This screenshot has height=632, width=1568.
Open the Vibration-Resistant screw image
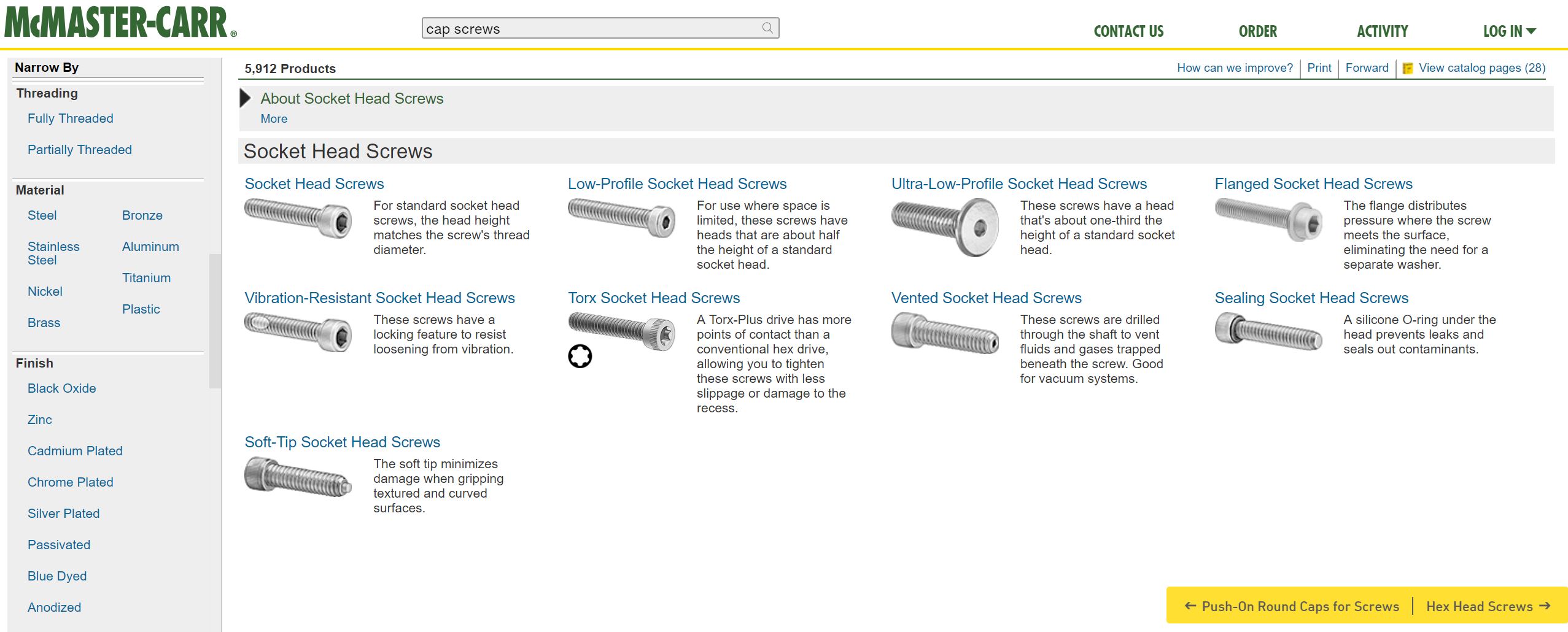pyautogui.click(x=298, y=332)
